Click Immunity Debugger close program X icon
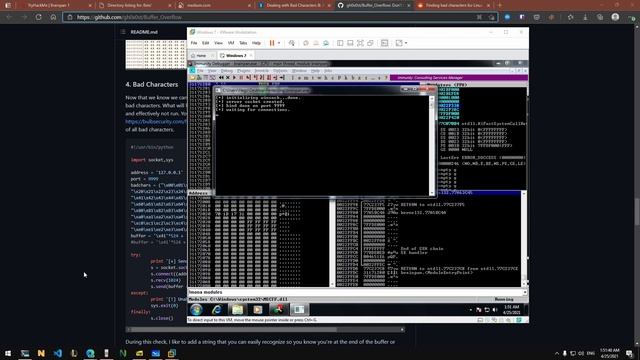Screen dimensions: 640x360 pyautogui.click(x=228, y=78)
